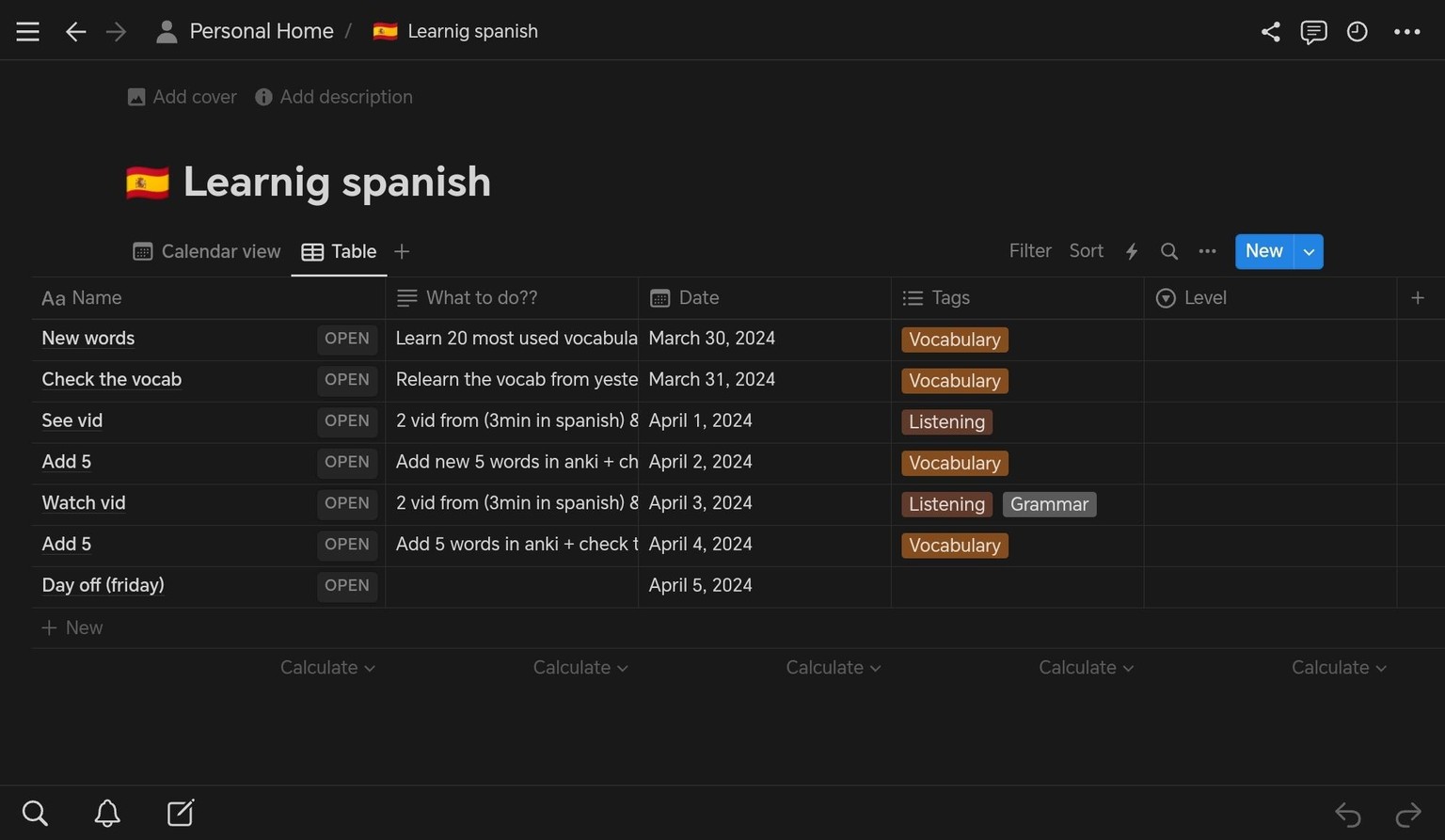Add a new property column plus
Viewport: 1445px width, 840px height.
(1418, 297)
